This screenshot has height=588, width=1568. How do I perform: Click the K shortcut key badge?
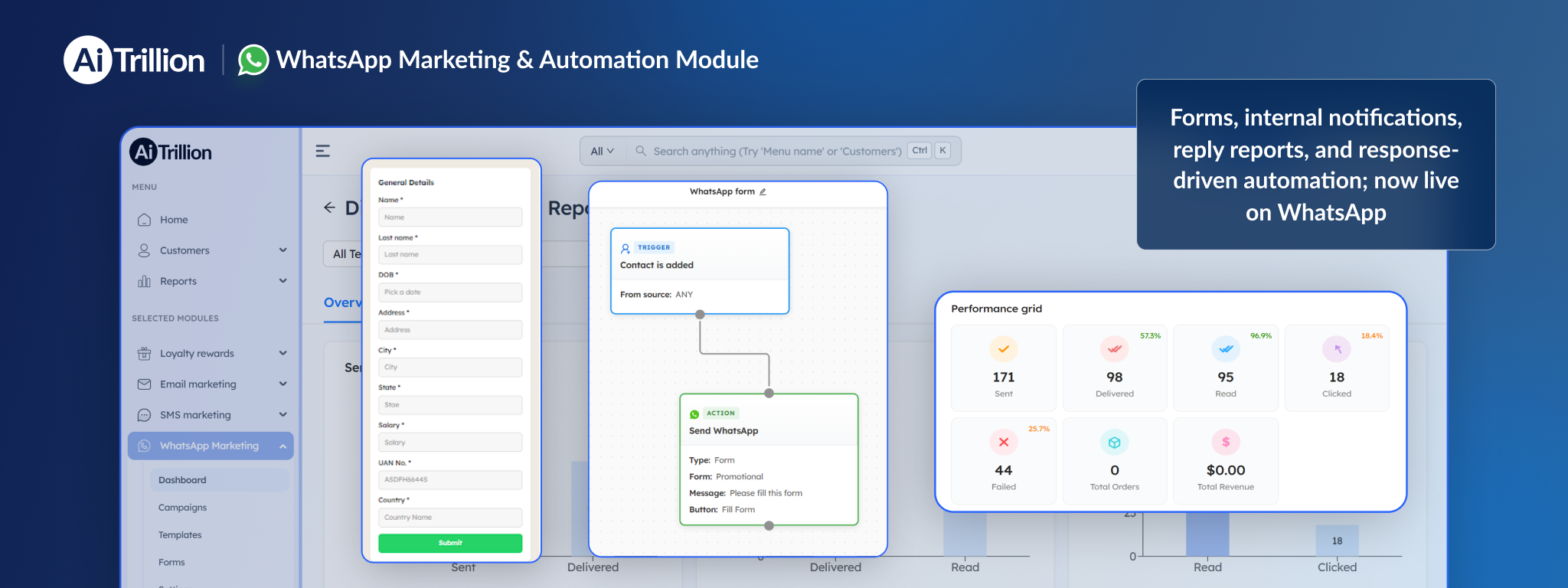[943, 151]
